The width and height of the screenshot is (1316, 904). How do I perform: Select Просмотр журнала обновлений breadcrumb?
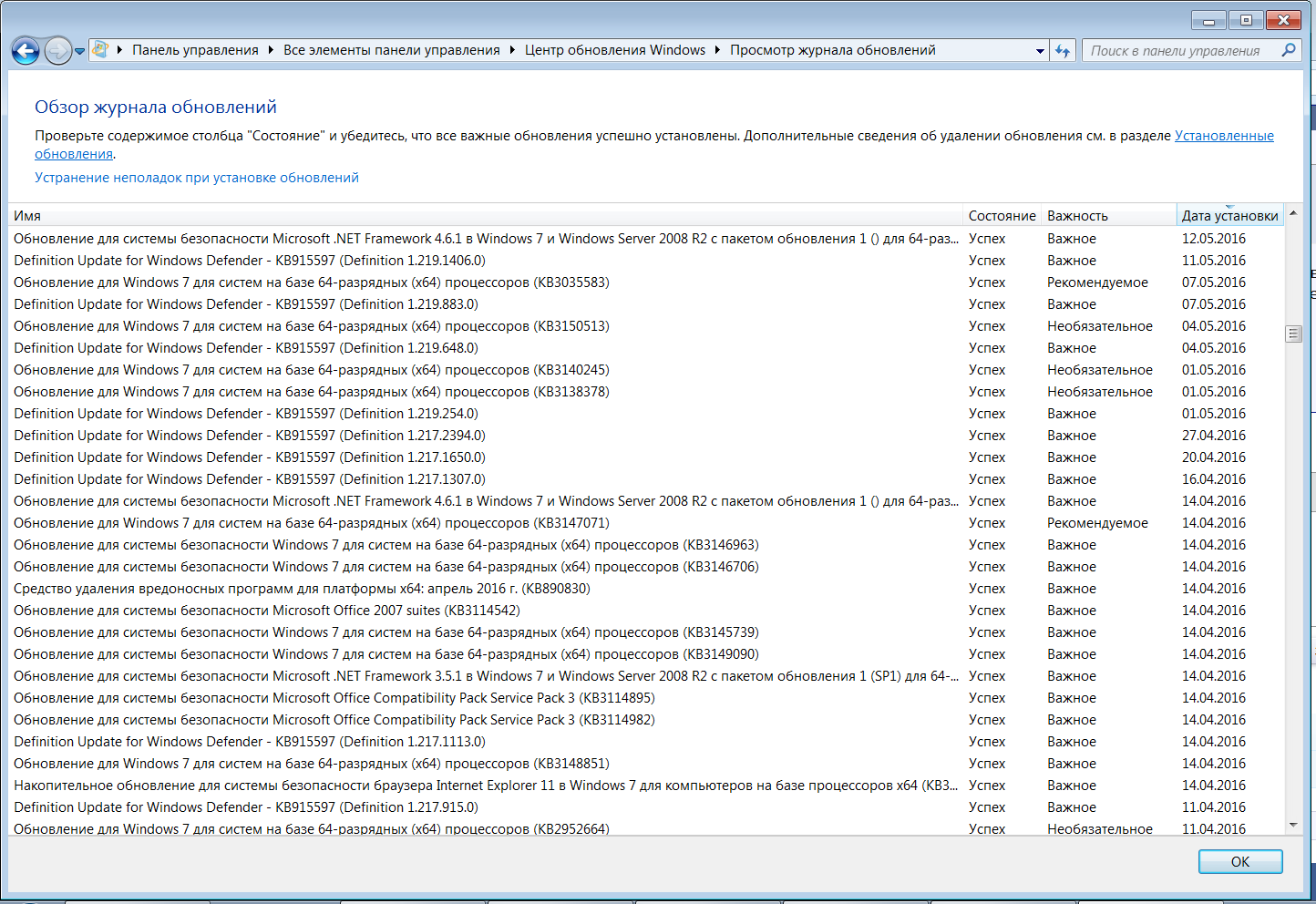[x=833, y=50]
